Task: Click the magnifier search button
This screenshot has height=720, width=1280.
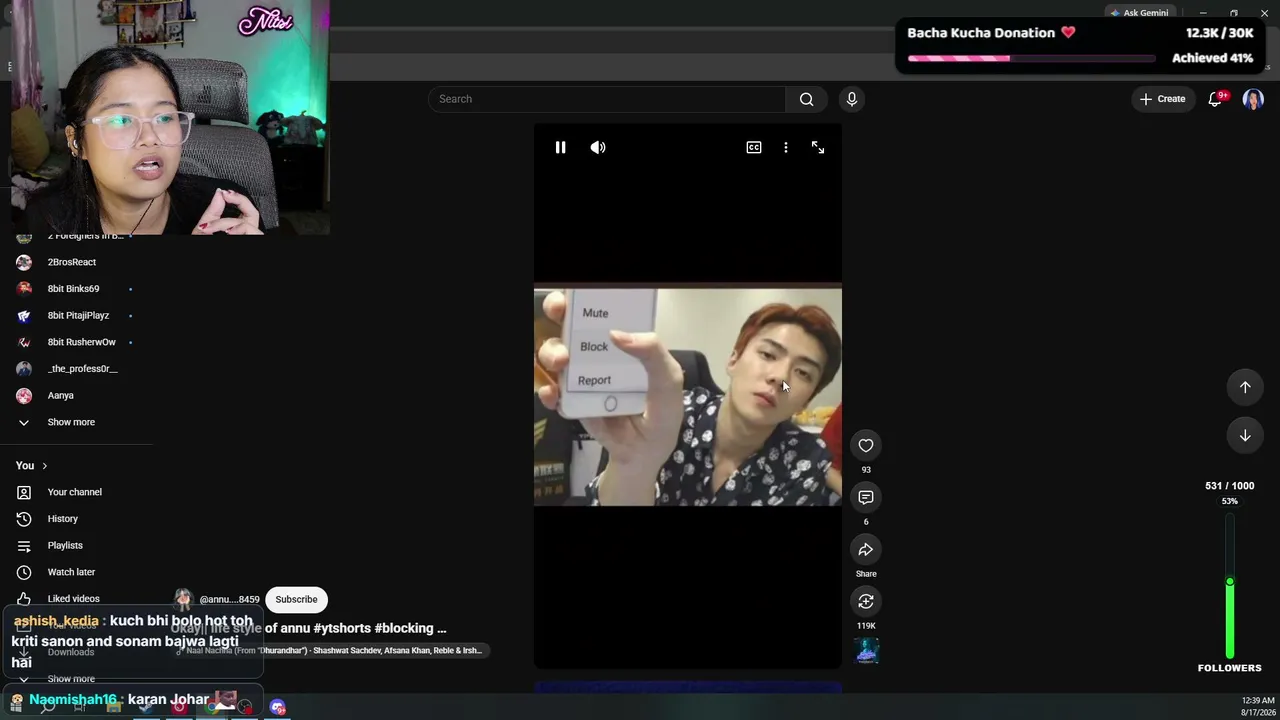Action: pyautogui.click(x=807, y=99)
